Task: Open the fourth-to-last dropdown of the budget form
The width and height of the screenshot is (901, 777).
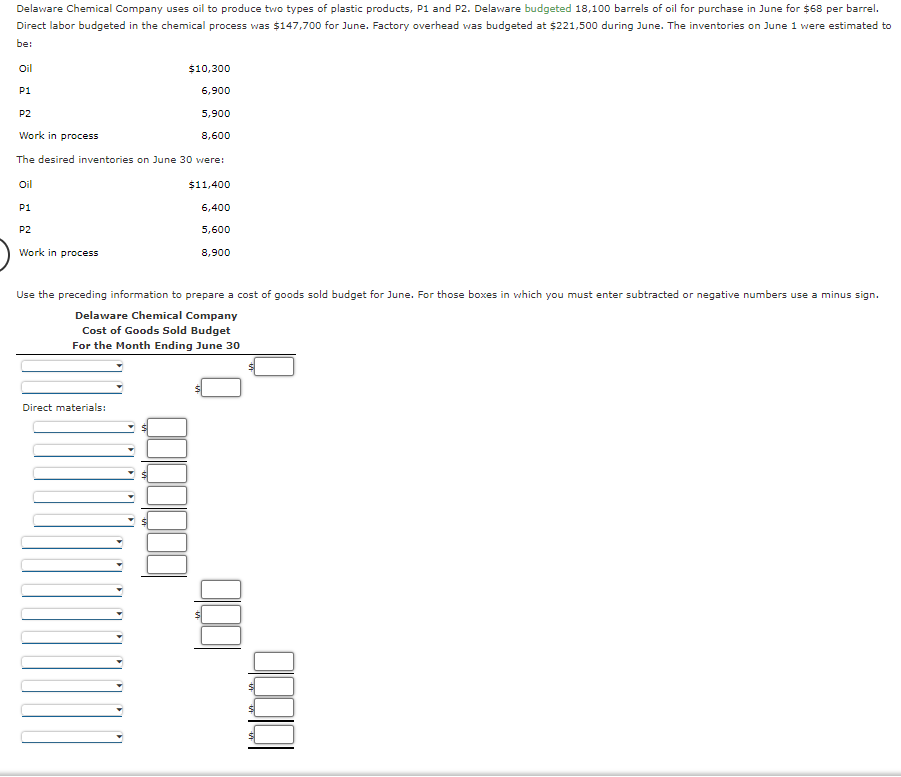Action: click(x=72, y=662)
